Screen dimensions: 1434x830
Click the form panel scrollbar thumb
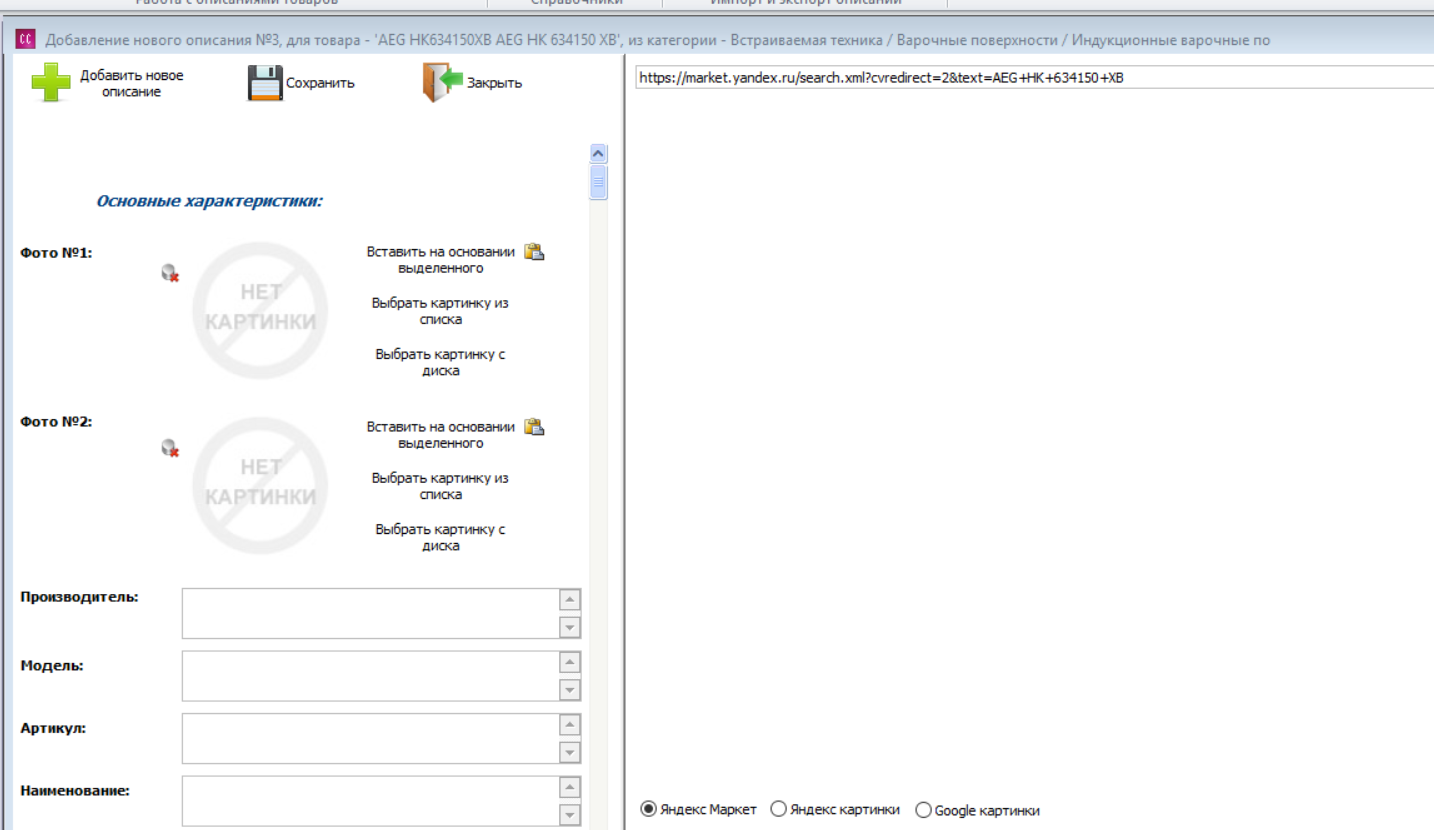click(599, 183)
